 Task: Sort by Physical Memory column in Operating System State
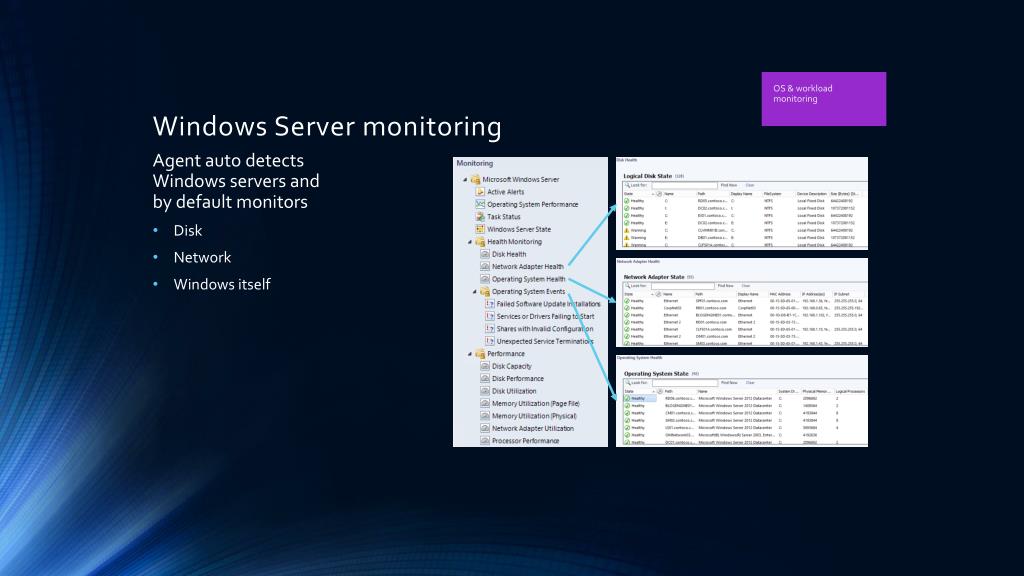816,391
